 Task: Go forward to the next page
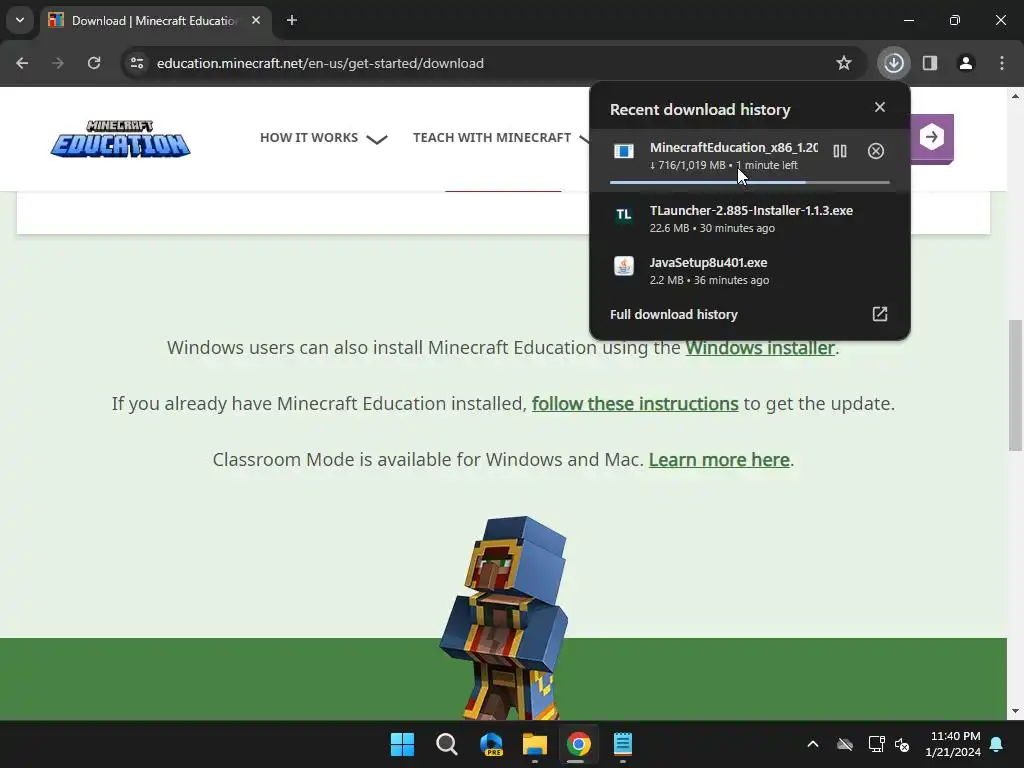click(58, 63)
